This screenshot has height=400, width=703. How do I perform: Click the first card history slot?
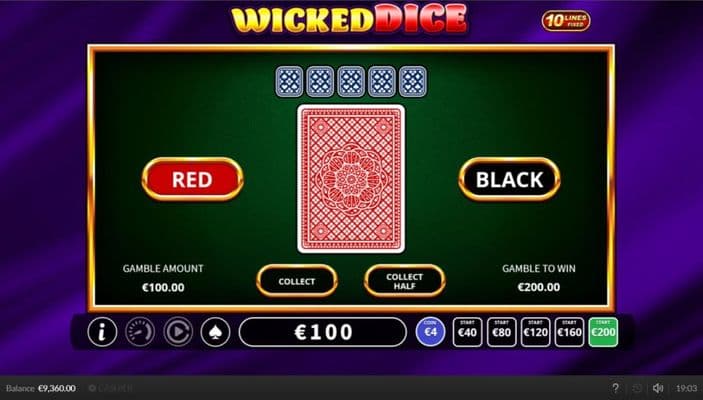click(x=289, y=82)
